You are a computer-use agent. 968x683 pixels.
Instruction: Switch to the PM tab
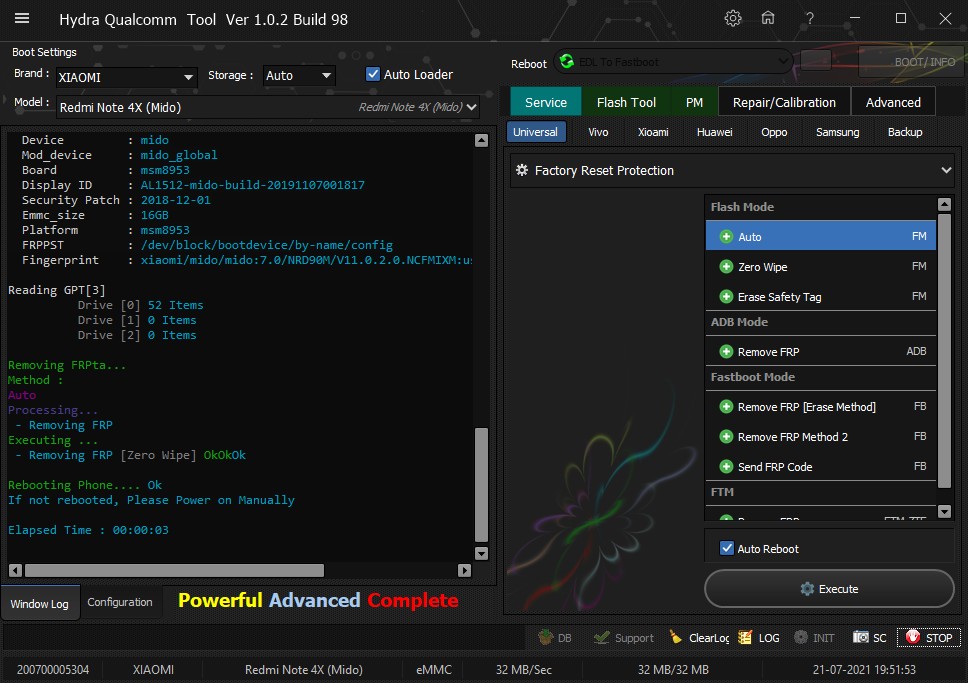[694, 103]
